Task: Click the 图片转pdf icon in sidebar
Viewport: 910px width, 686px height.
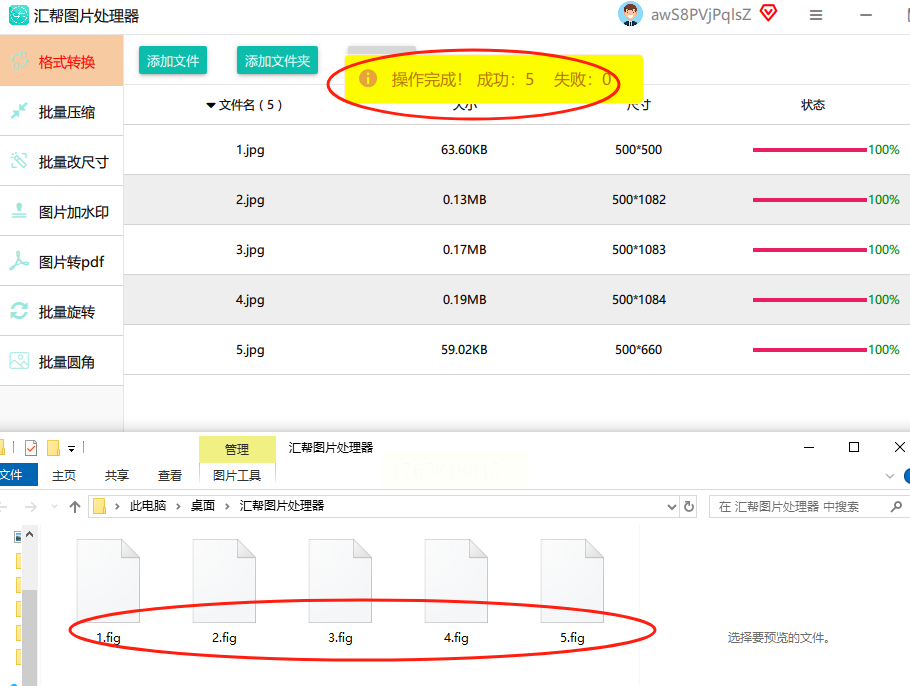Action: pos(19,261)
